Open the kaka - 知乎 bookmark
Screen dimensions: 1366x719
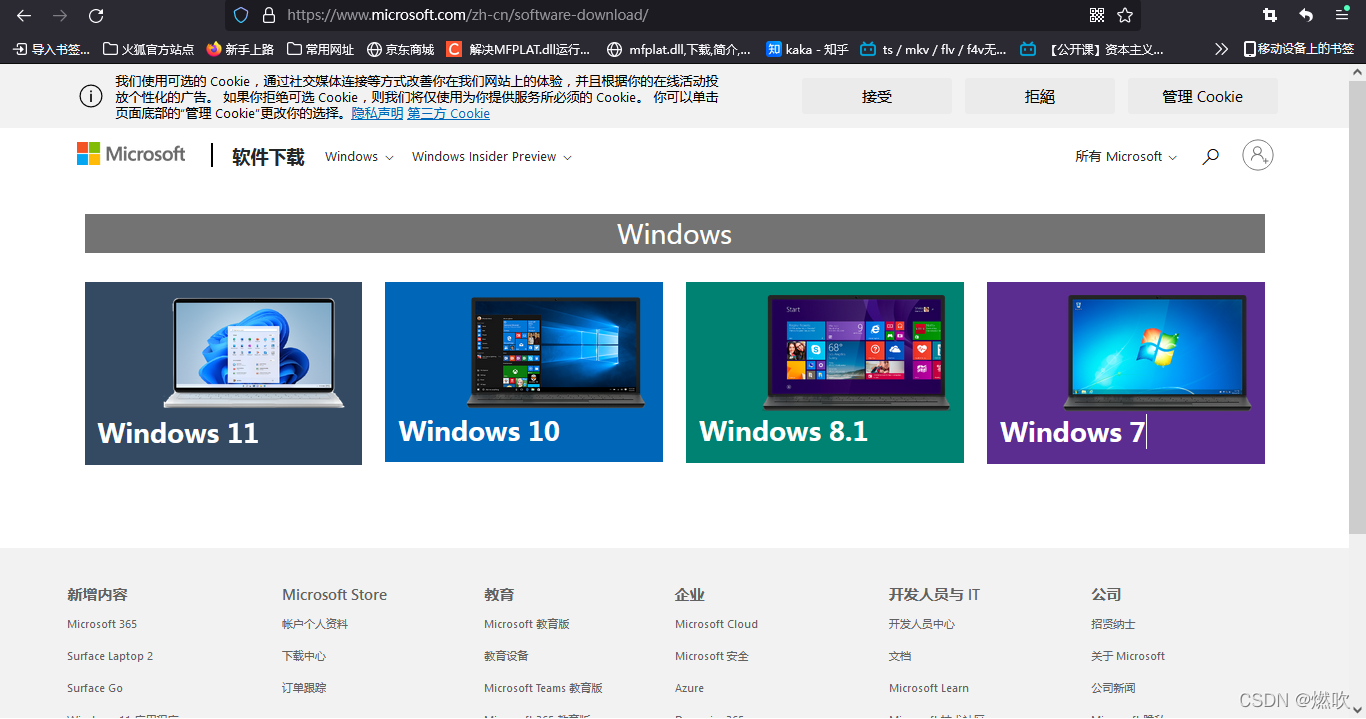[807, 49]
